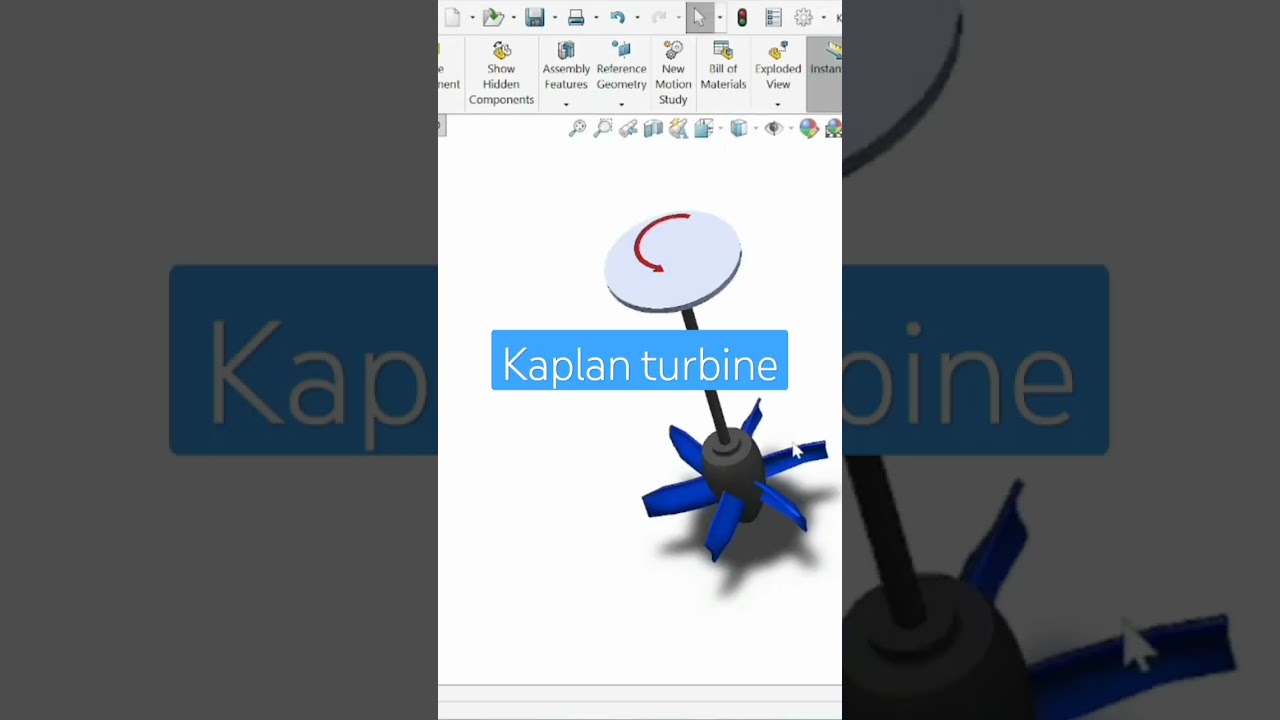Open Display Style cube icon
This screenshot has height=720, width=1280.
point(739,128)
